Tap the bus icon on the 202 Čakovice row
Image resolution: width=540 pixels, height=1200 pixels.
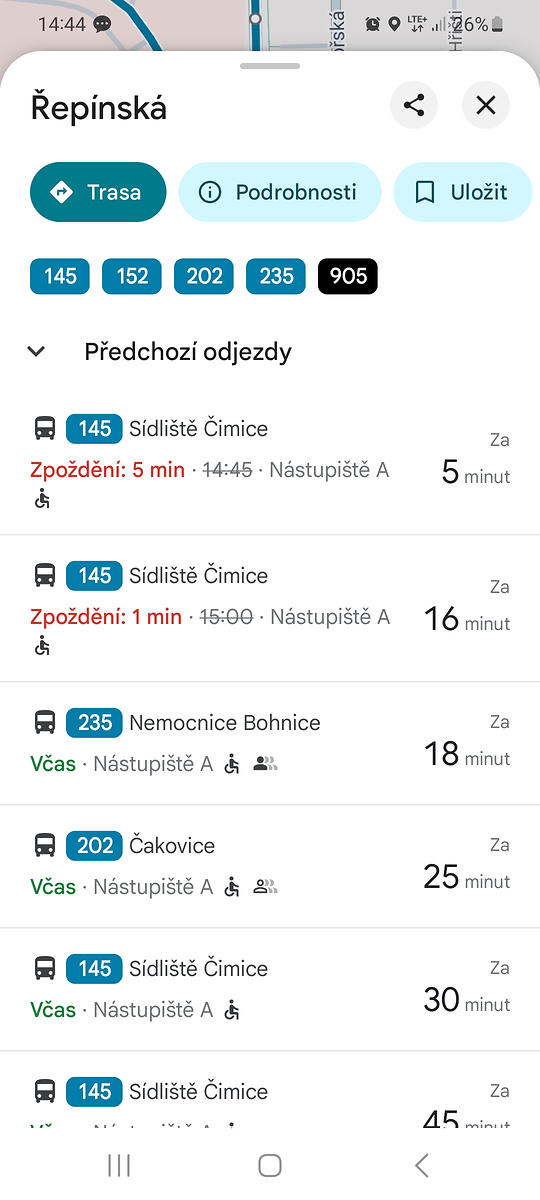pyautogui.click(x=45, y=845)
